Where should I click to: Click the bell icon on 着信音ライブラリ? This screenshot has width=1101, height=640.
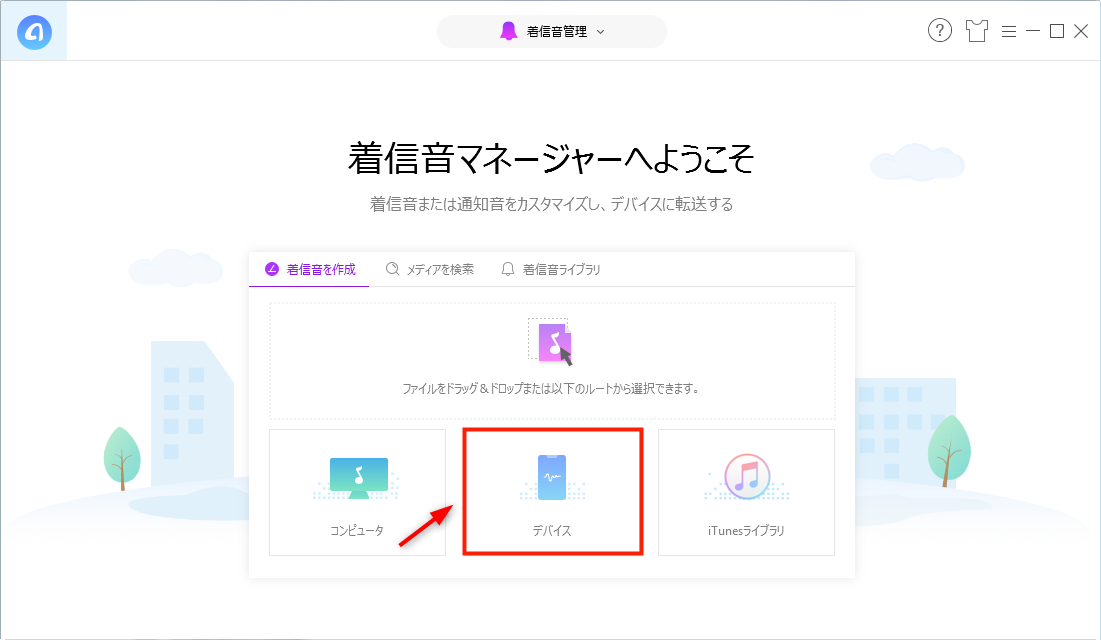coord(508,269)
